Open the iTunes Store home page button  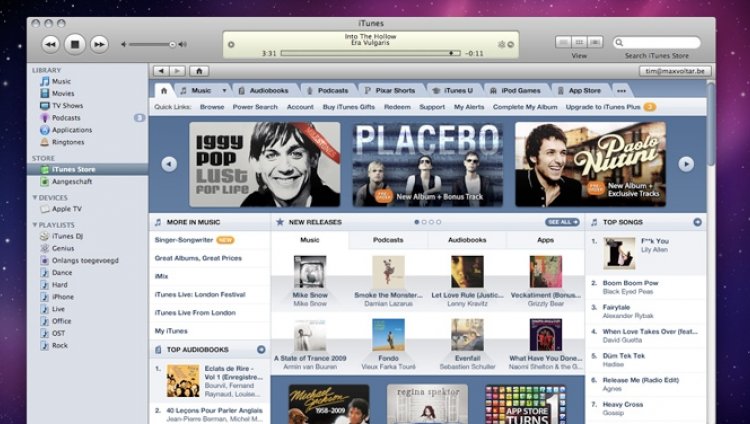pos(199,71)
